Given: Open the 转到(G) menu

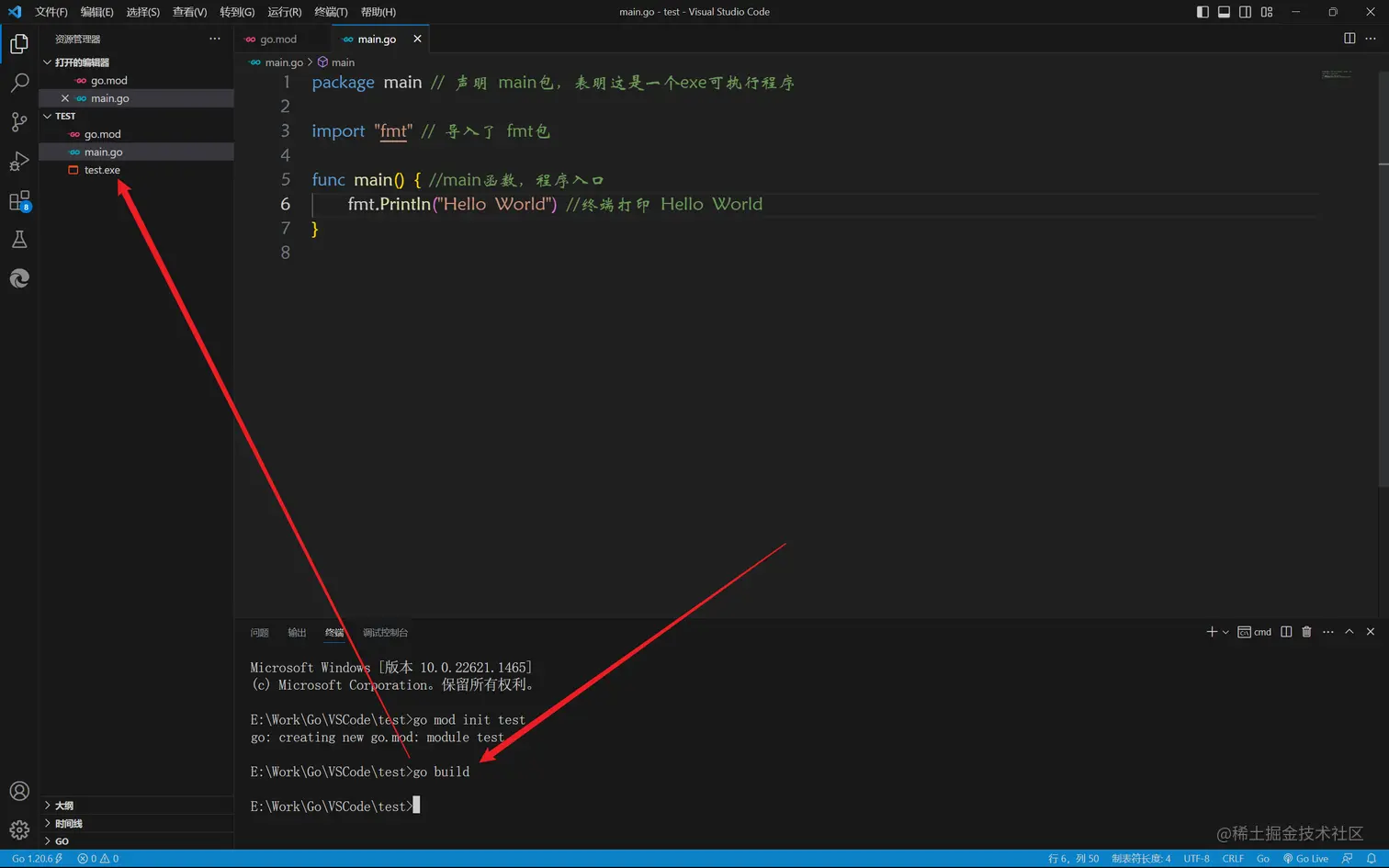Looking at the screenshot, I should click(x=237, y=12).
